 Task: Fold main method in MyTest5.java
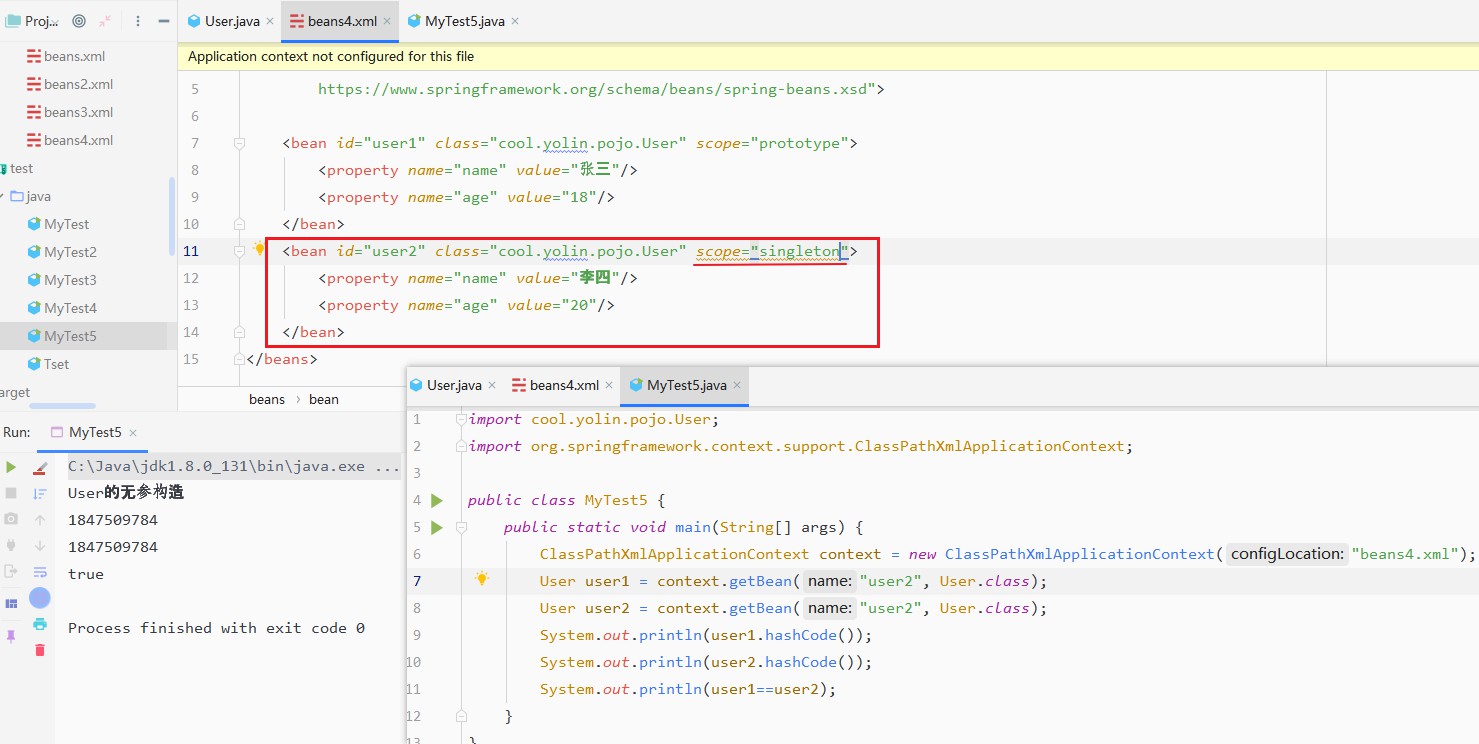click(461, 527)
